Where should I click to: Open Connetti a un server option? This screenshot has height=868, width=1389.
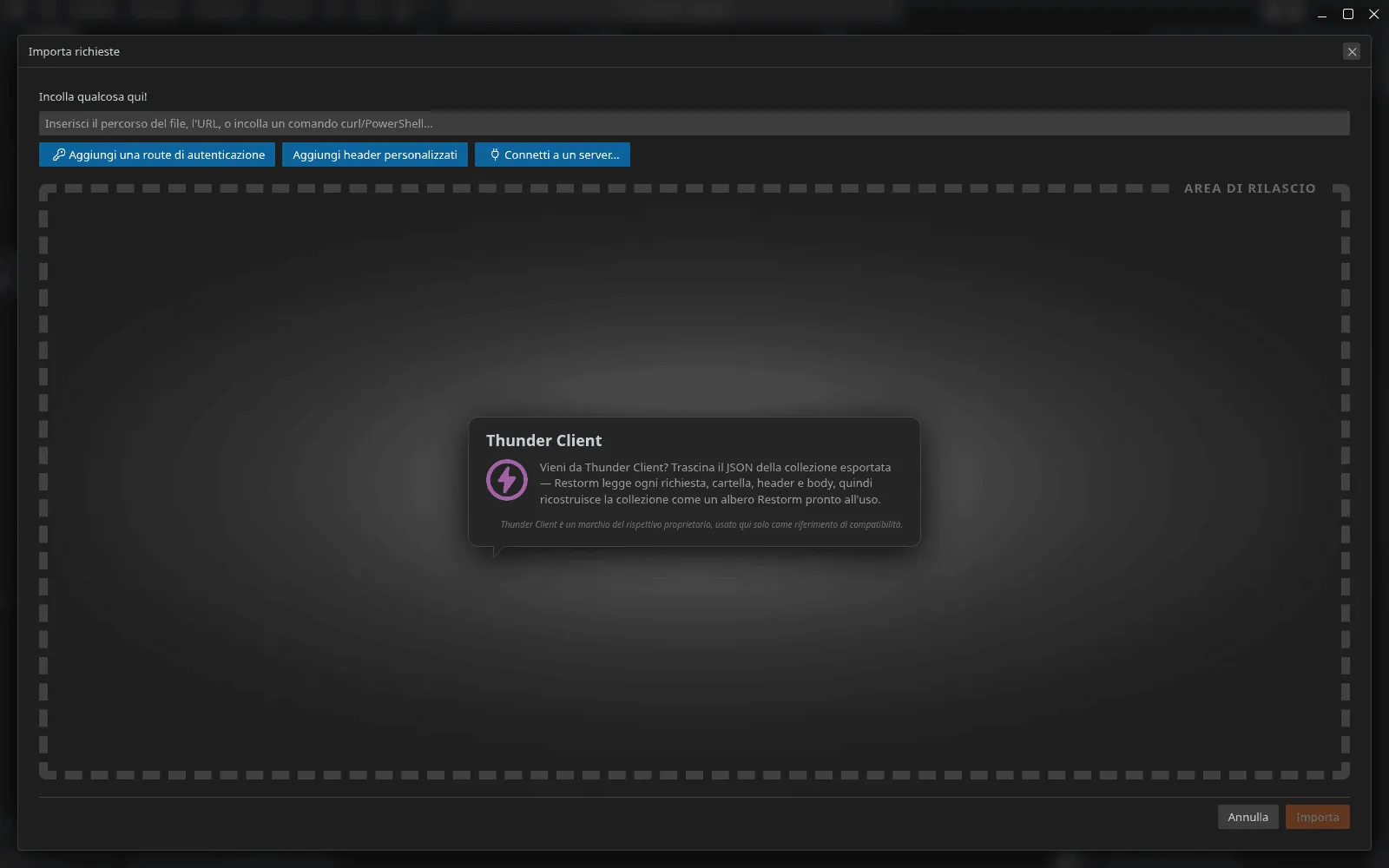pyautogui.click(x=552, y=155)
